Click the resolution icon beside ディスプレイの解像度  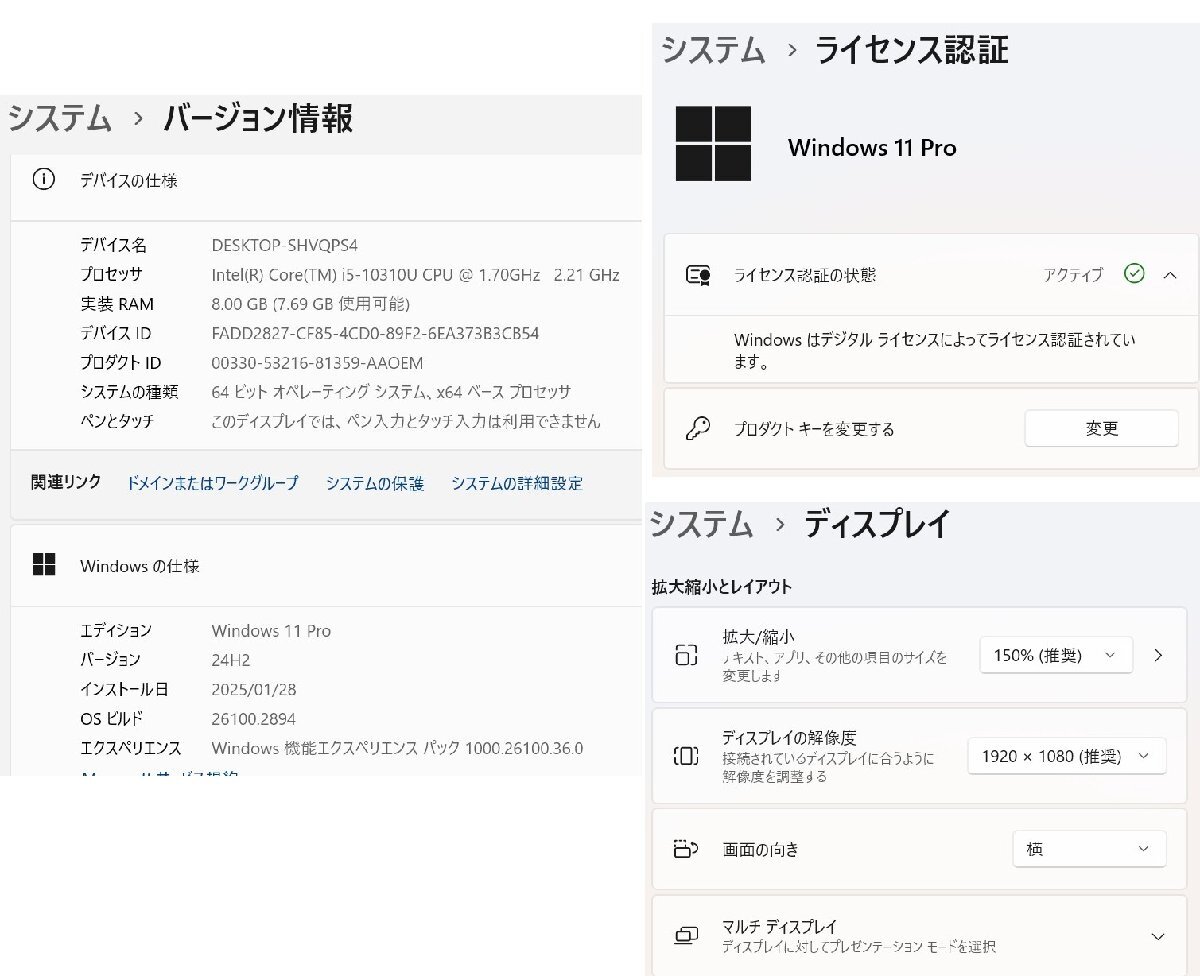tap(686, 756)
